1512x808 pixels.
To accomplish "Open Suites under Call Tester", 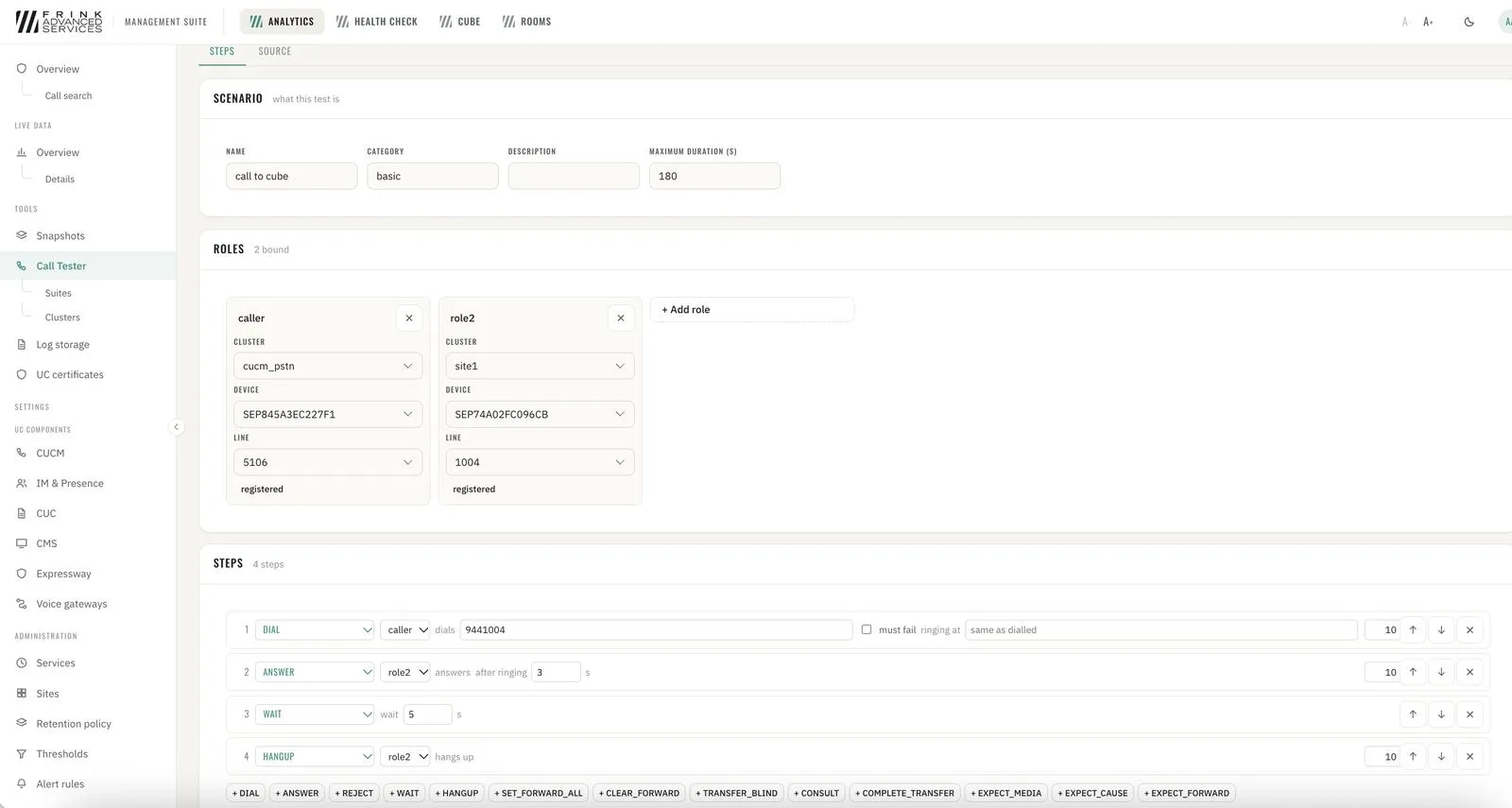I will tap(59, 294).
